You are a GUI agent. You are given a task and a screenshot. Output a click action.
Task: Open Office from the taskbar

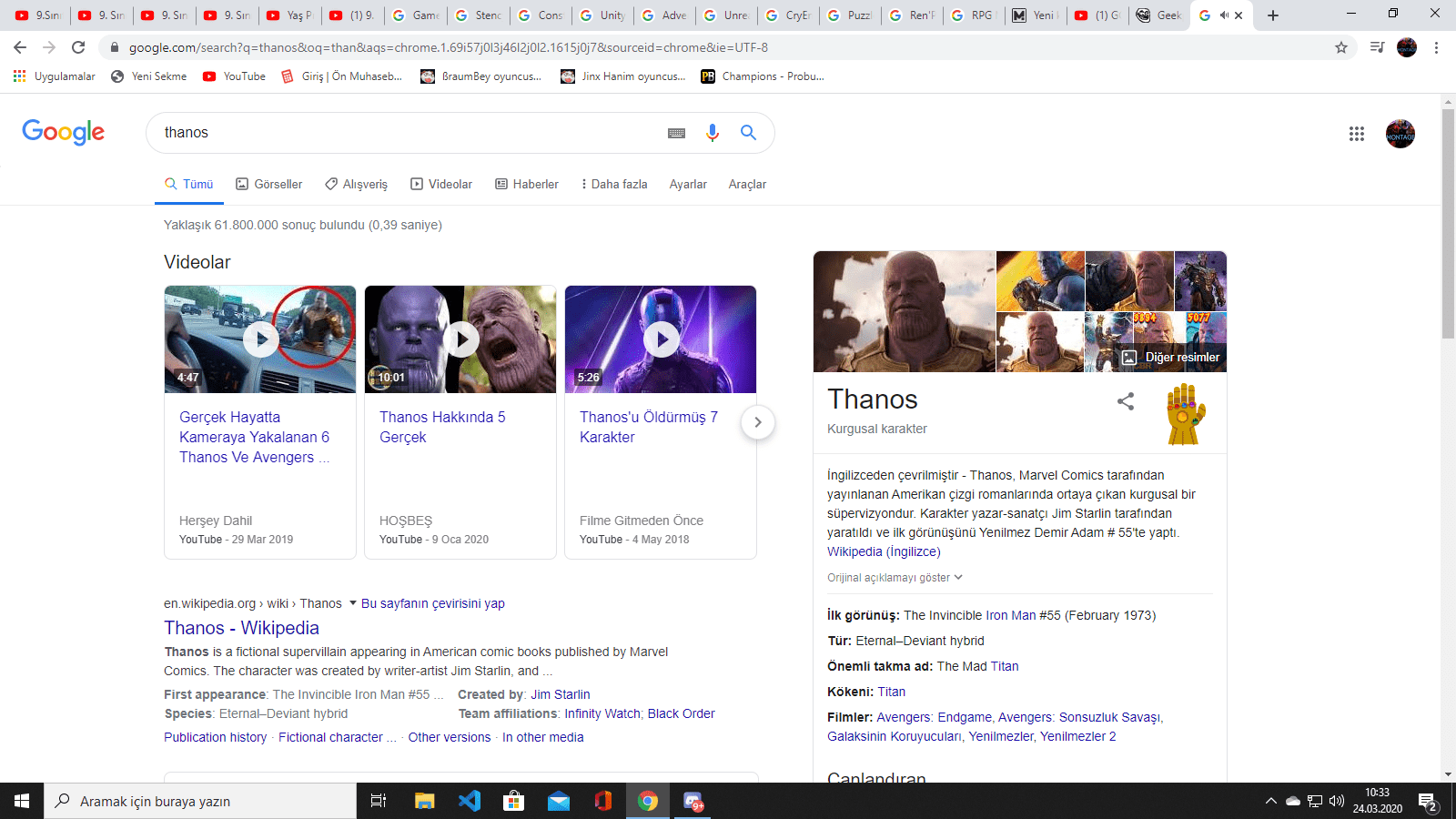pos(603,801)
